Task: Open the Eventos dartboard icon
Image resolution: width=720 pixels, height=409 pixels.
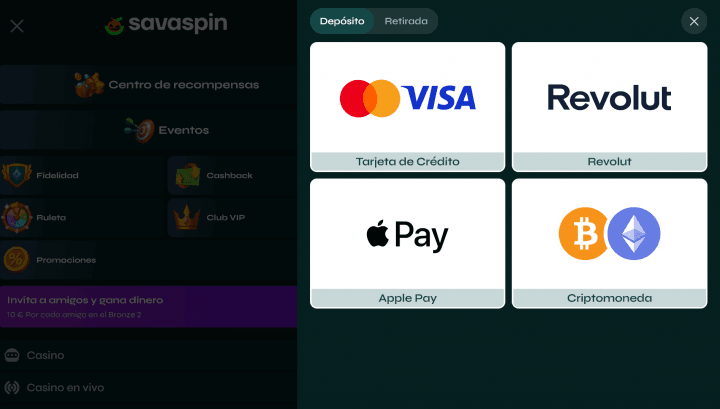Action: pos(140,130)
